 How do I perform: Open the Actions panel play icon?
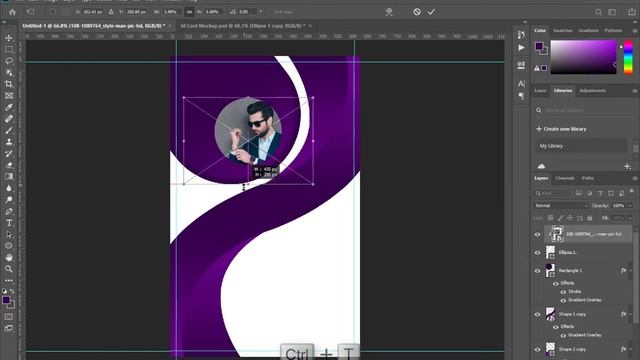point(521,48)
